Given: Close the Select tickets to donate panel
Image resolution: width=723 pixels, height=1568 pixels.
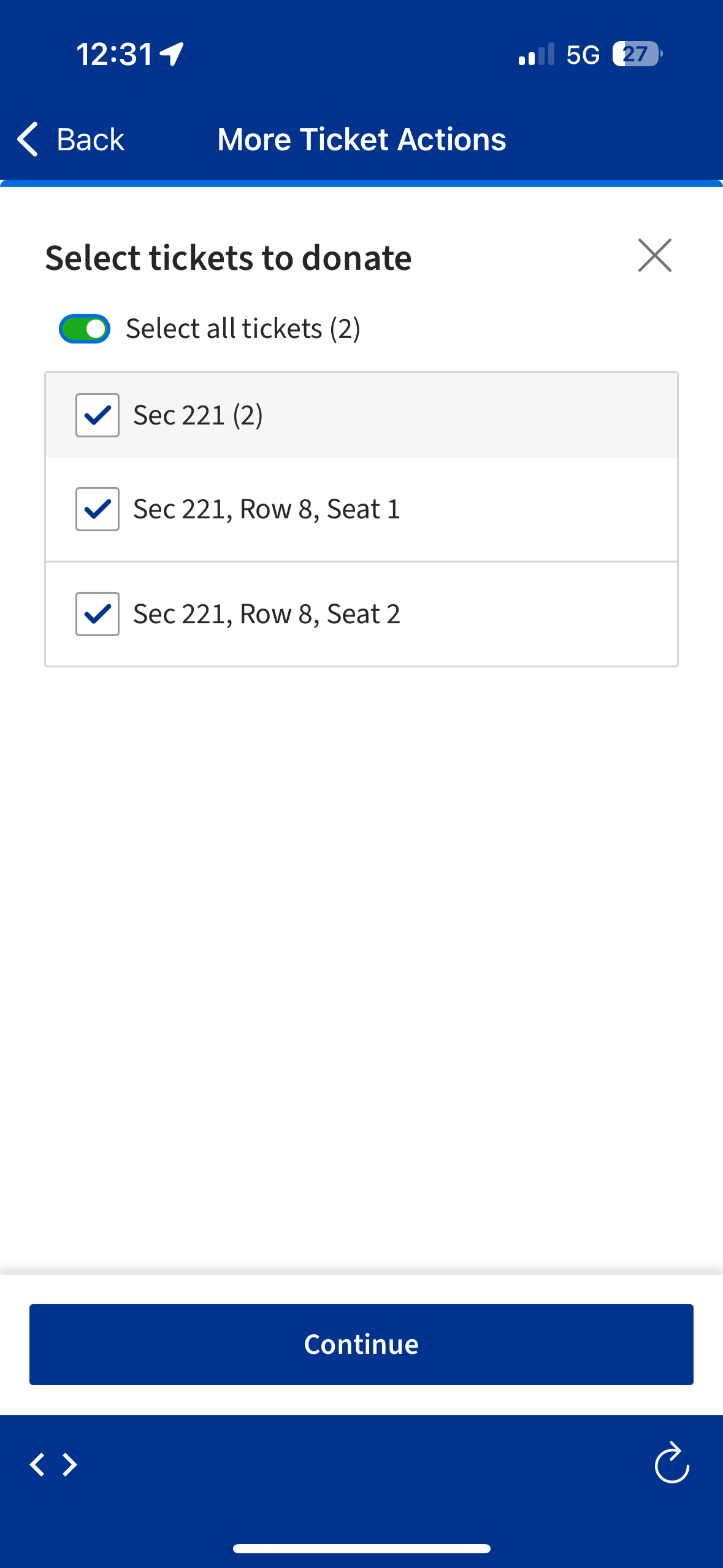Looking at the screenshot, I should pyautogui.click(x=654, y=255).
